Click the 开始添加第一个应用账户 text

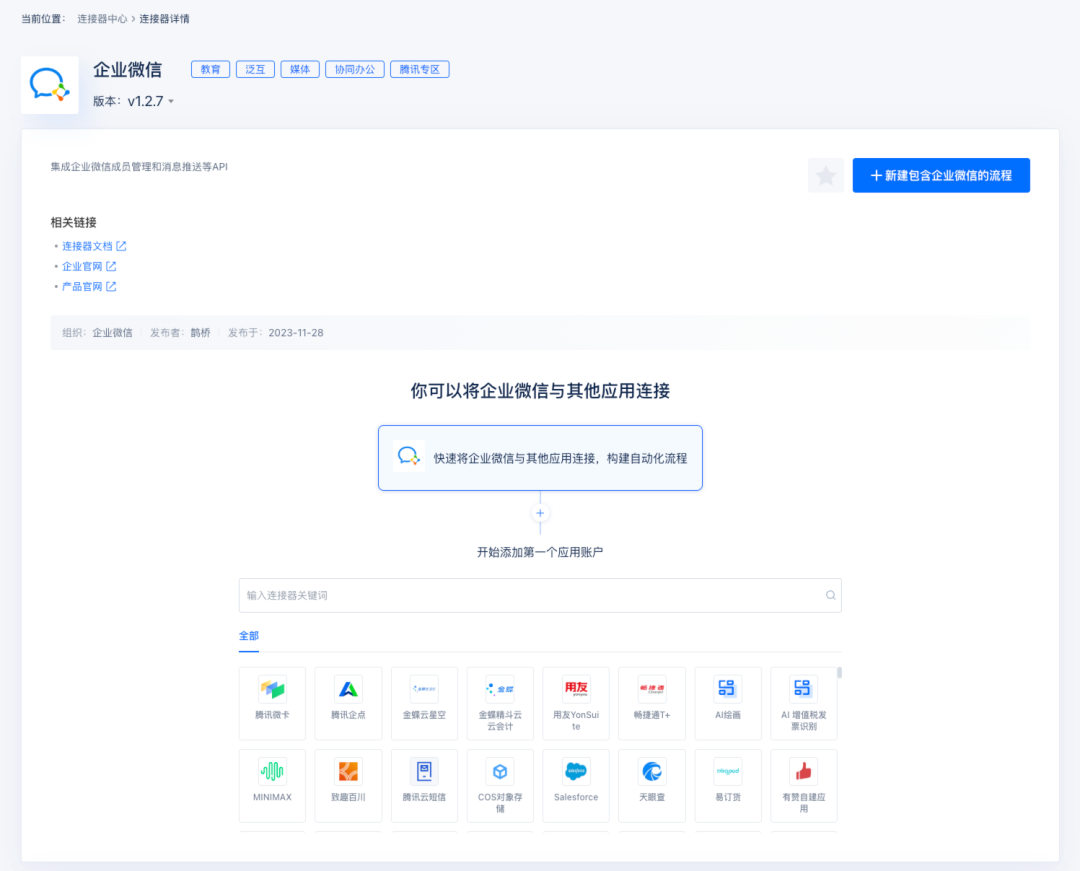pyautogui.click(x=540, y=552)
